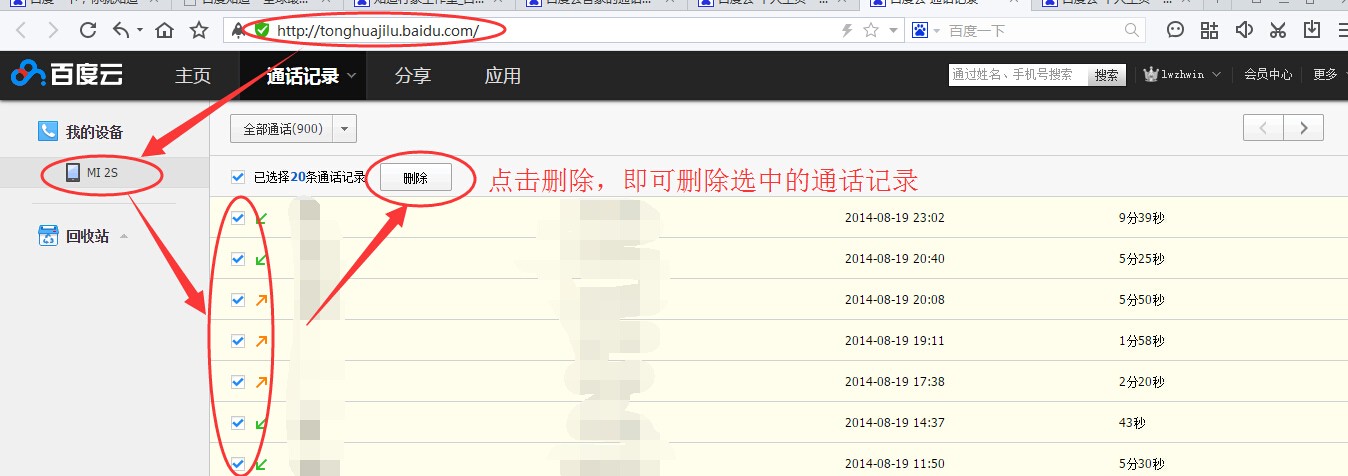The height and width of the screenshot is (476, 1348).
Task: Open the browser home page icon
Action: pyautogui.click(x=165, y=30)
